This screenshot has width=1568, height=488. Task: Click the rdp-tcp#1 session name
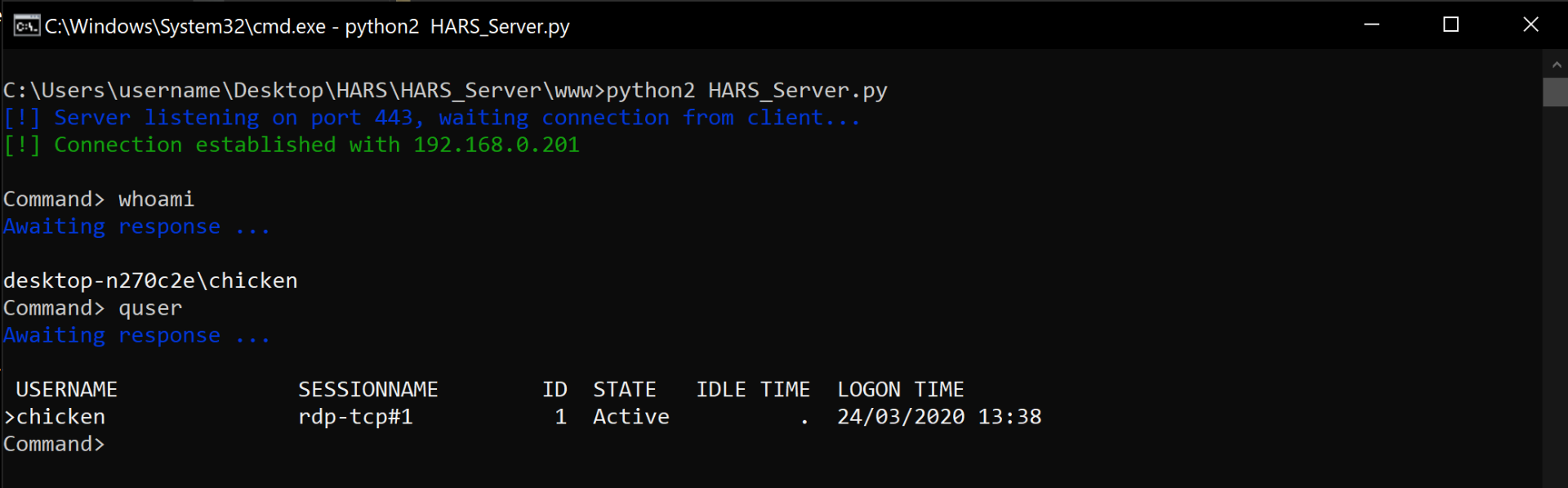click(x=355, y=417)
